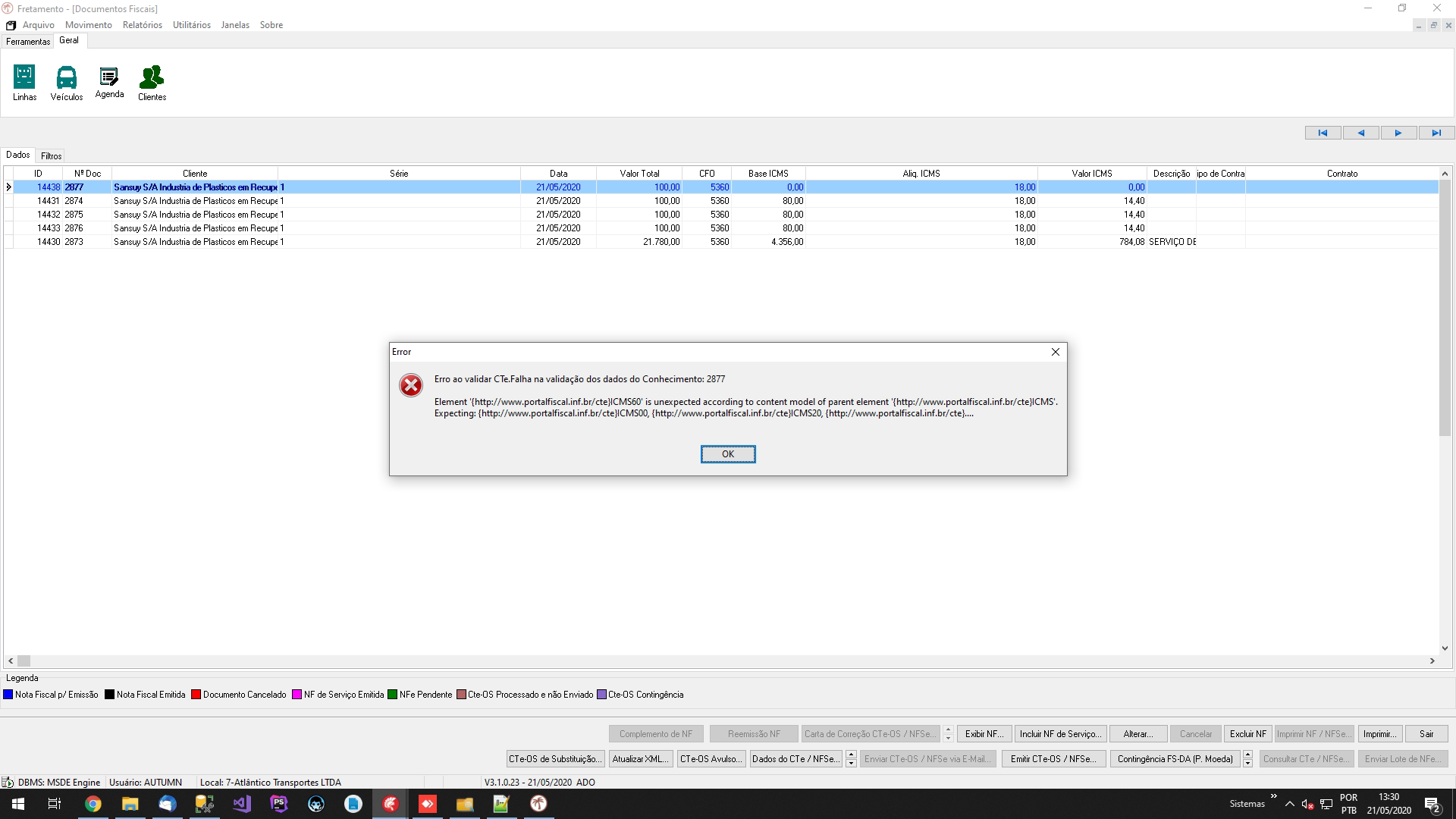This screenshot has width=1456, height=819.
Task: Minimize the inner Documentos Fiscais window
Action: 1418,25
